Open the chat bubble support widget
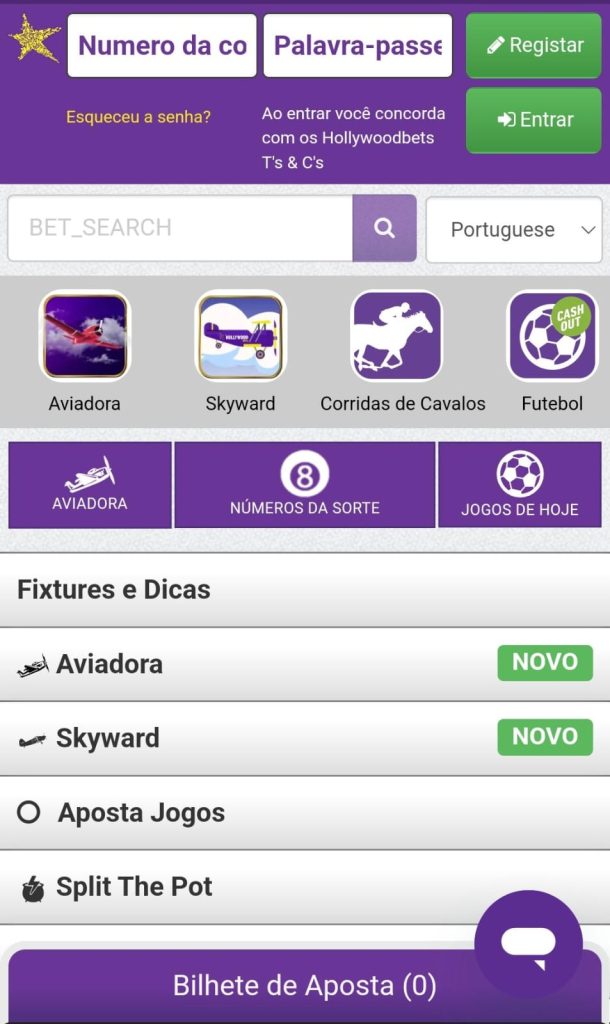The width and height of the screenshot is (610, 1024). pos(528,944)
